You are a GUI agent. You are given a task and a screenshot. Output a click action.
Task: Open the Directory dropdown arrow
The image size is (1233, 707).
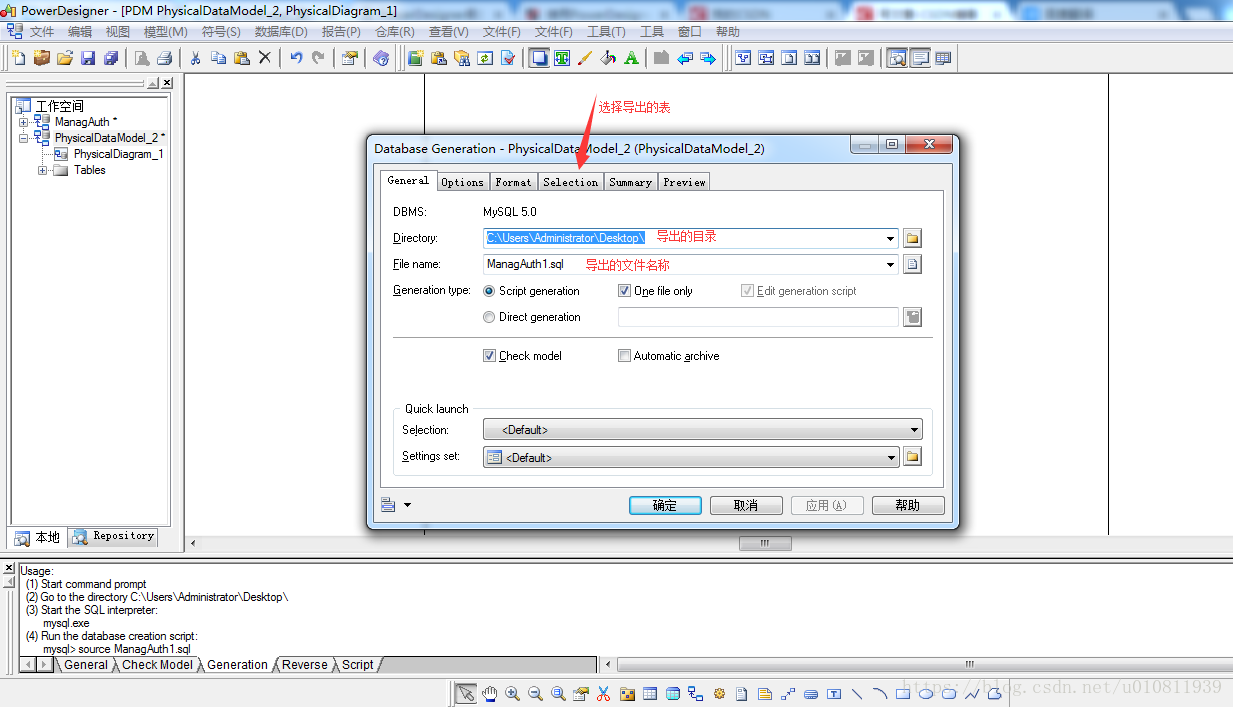[890, 238]
